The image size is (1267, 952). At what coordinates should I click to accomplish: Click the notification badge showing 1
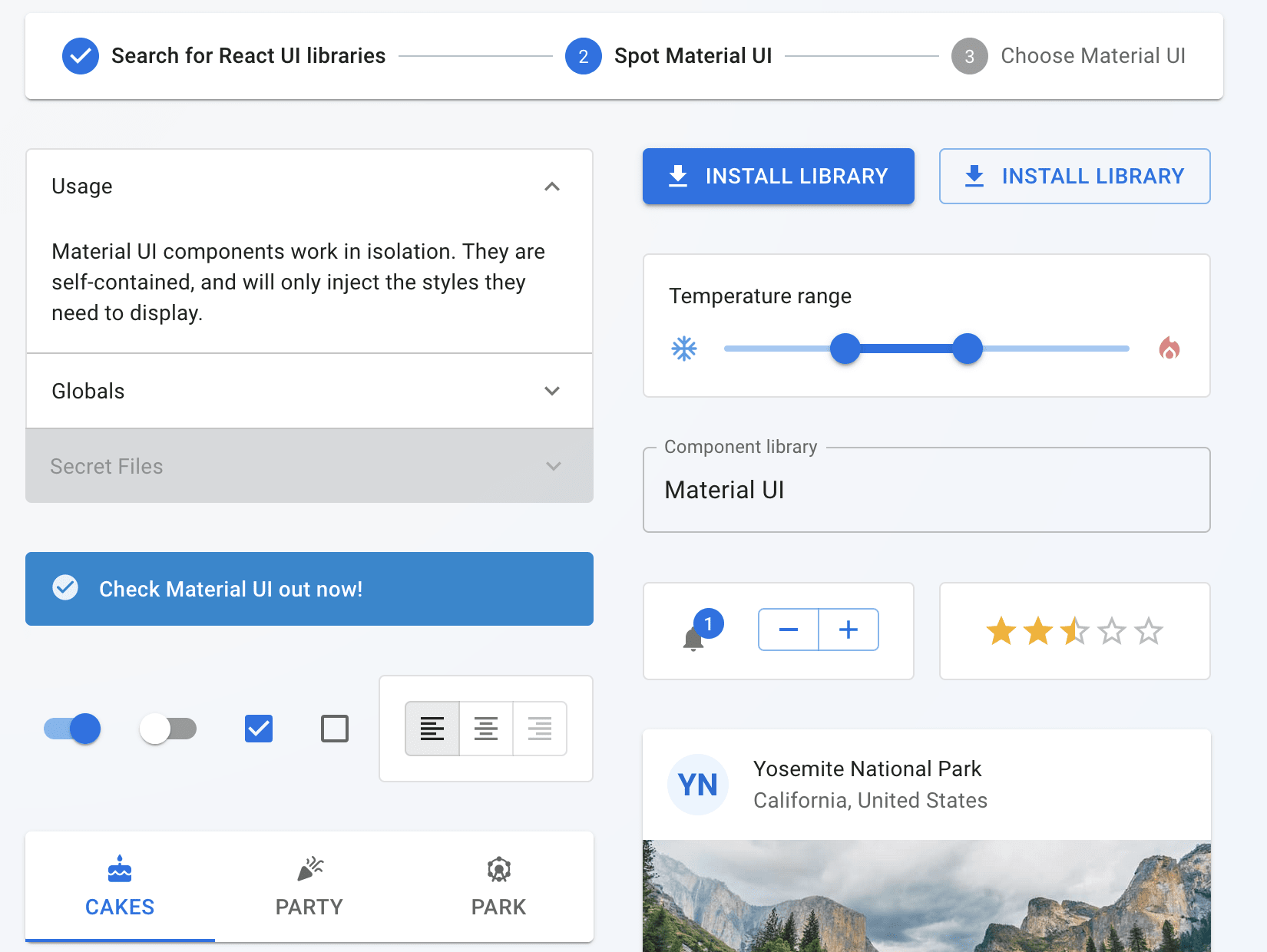(708, 624)
